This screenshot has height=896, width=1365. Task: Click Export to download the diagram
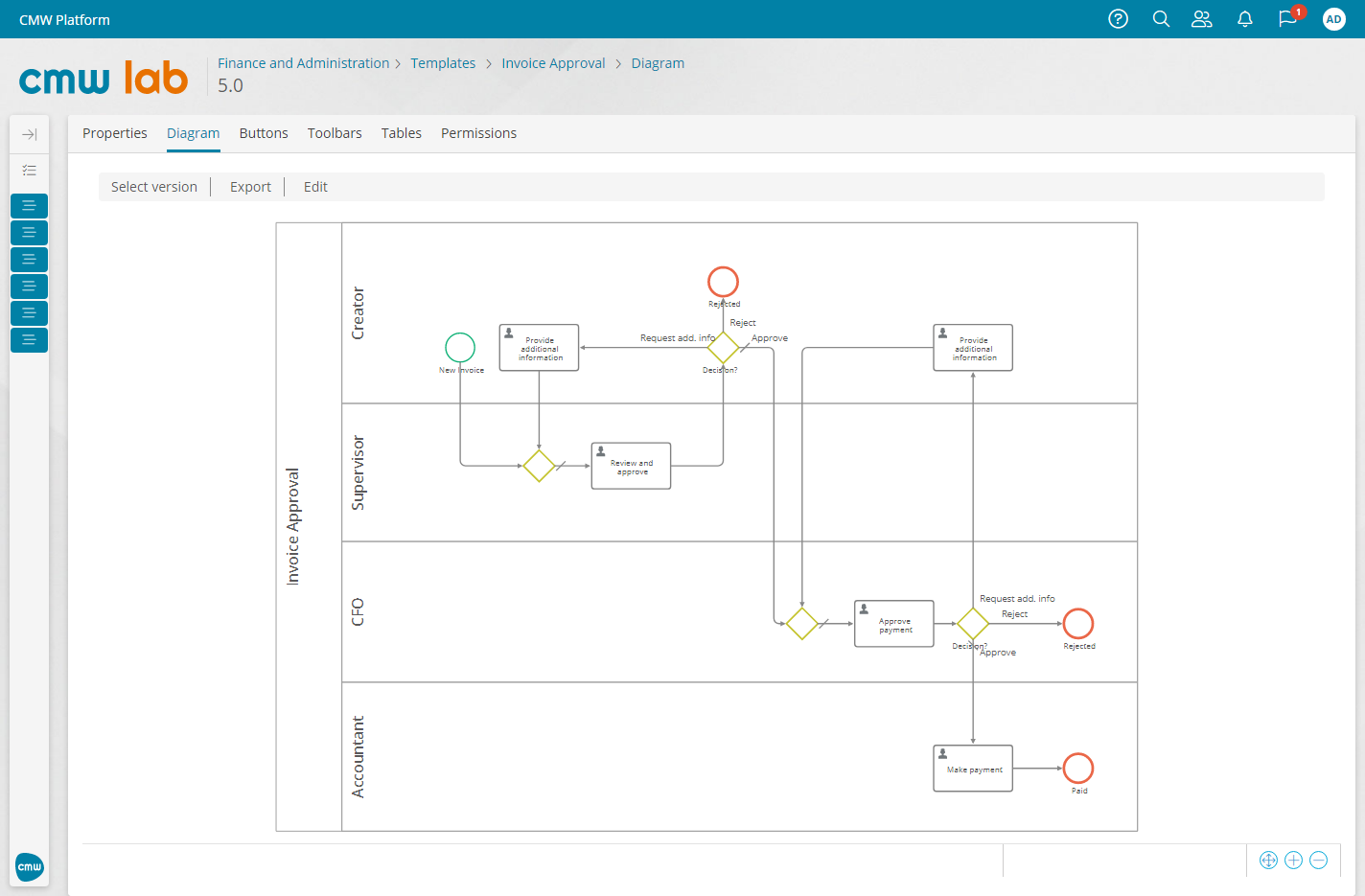coord(250,186)
